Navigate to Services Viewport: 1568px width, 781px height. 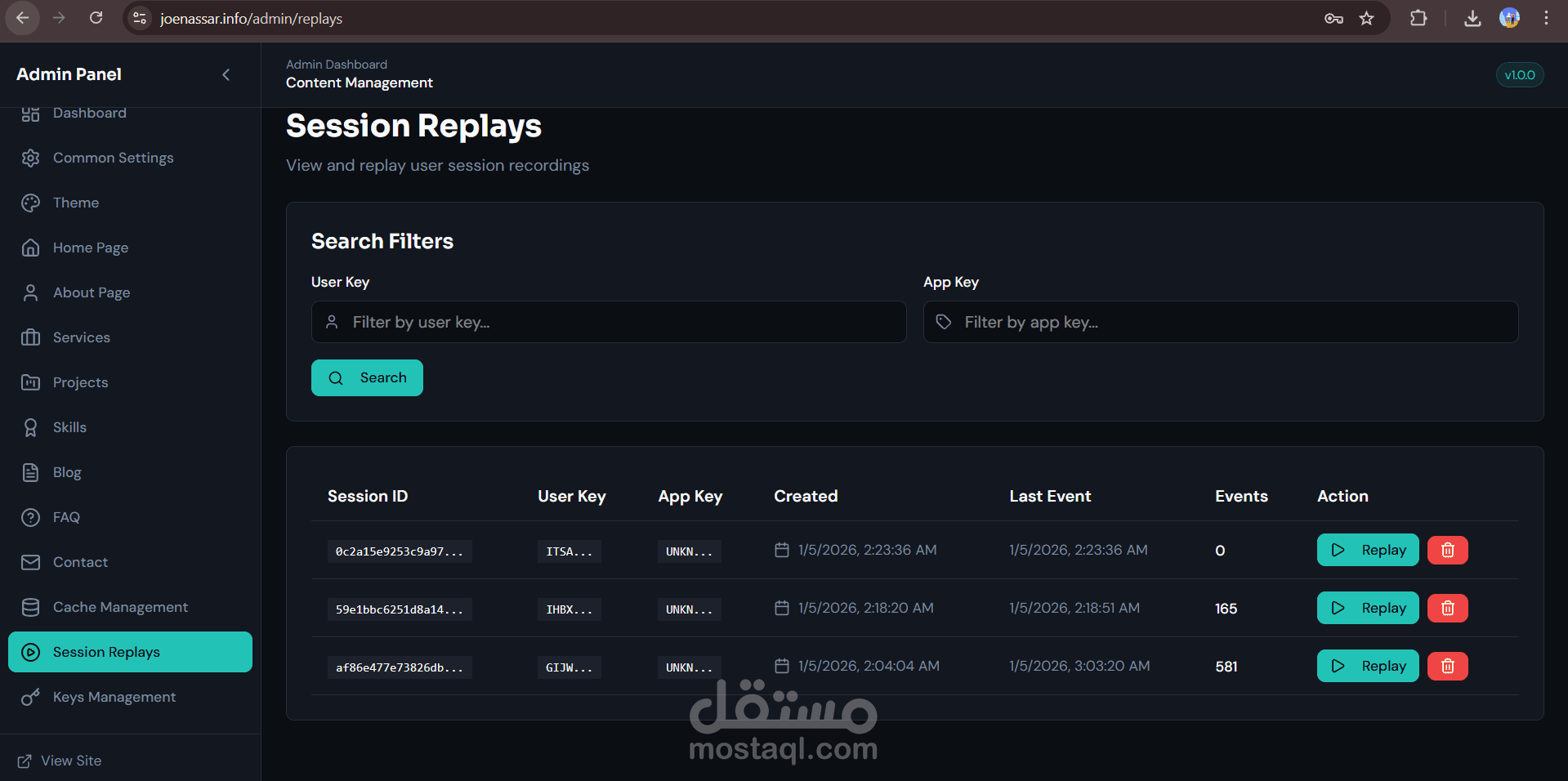coord(130,337)
